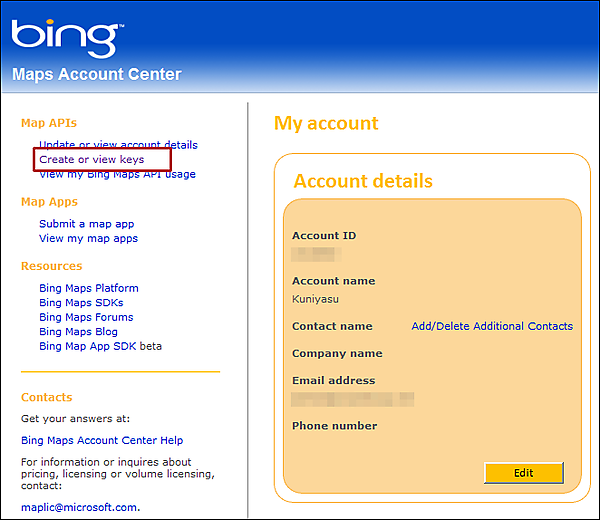Click the Contacts section heading
Viewport: 600px width, 520px height.
[47, 397]
